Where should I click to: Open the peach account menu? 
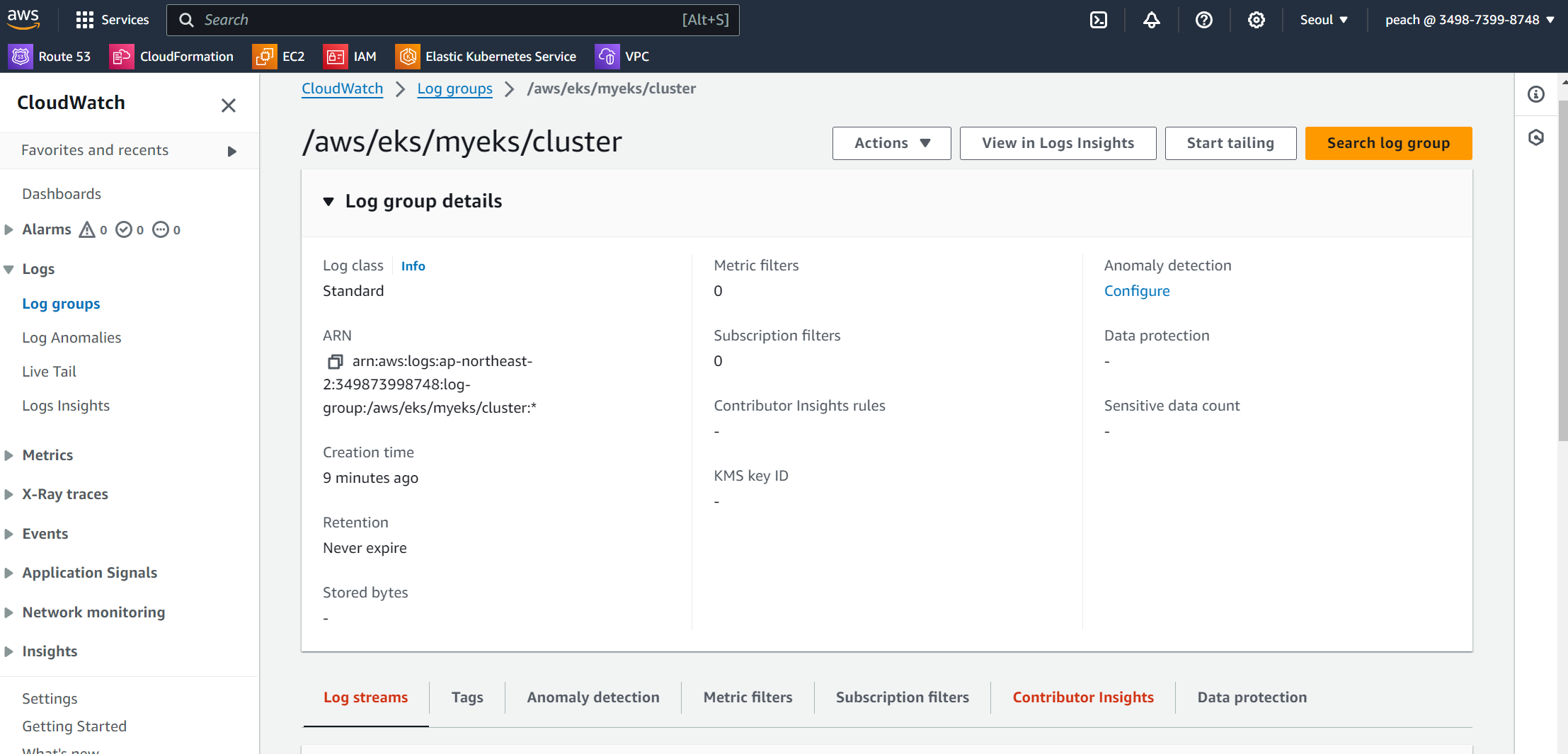coord(1470,20)
